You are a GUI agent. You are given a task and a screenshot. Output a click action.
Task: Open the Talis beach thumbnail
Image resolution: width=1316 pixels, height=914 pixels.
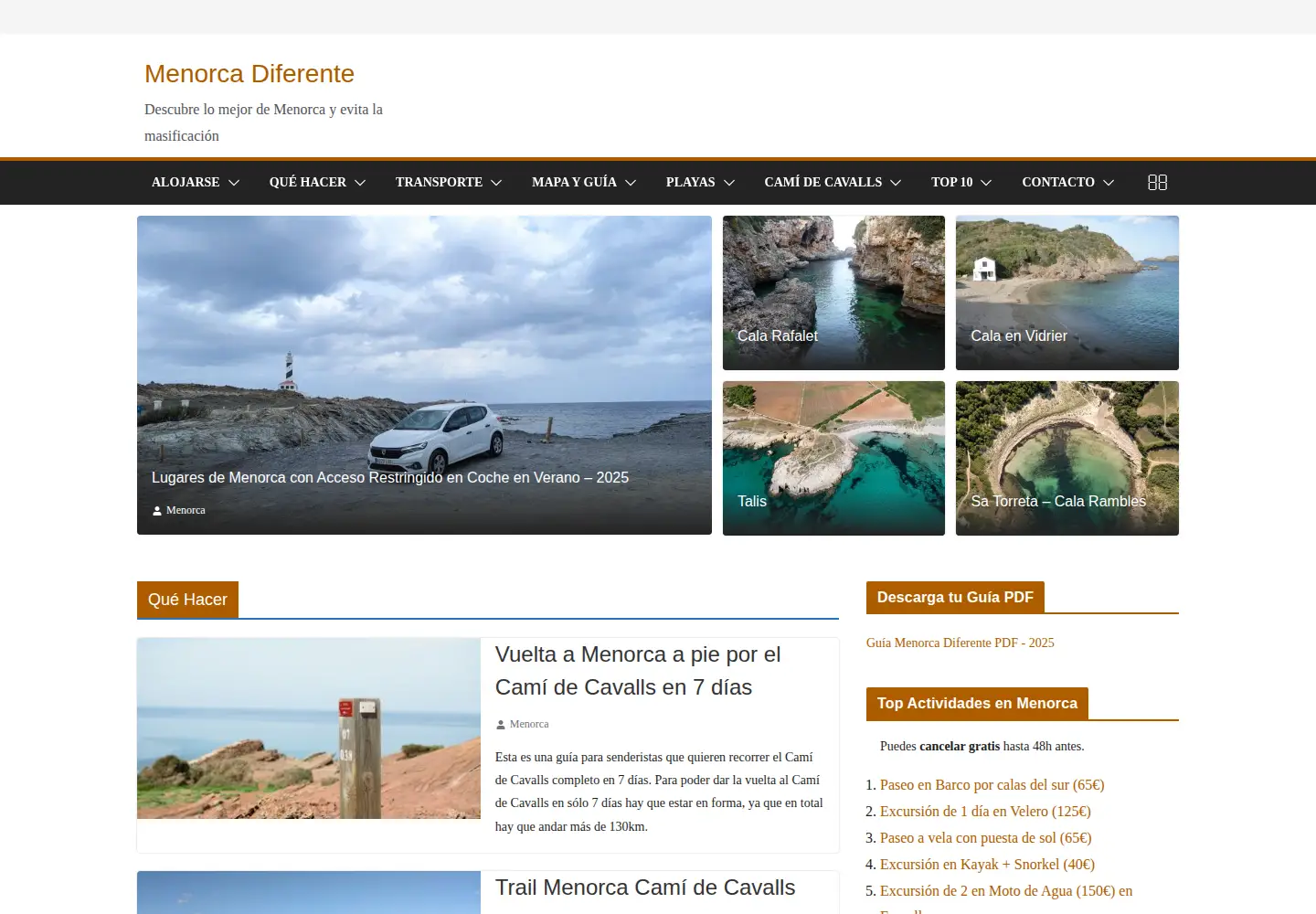(833, 458)
